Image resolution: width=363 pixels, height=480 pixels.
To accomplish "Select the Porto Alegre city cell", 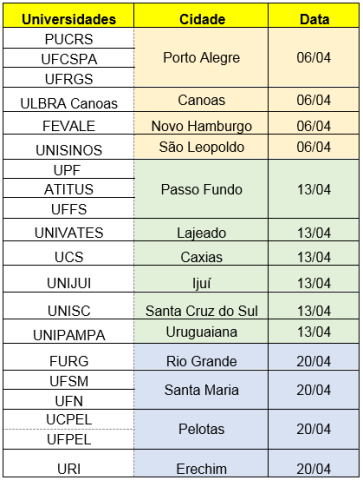I will [x=201, y=58].
